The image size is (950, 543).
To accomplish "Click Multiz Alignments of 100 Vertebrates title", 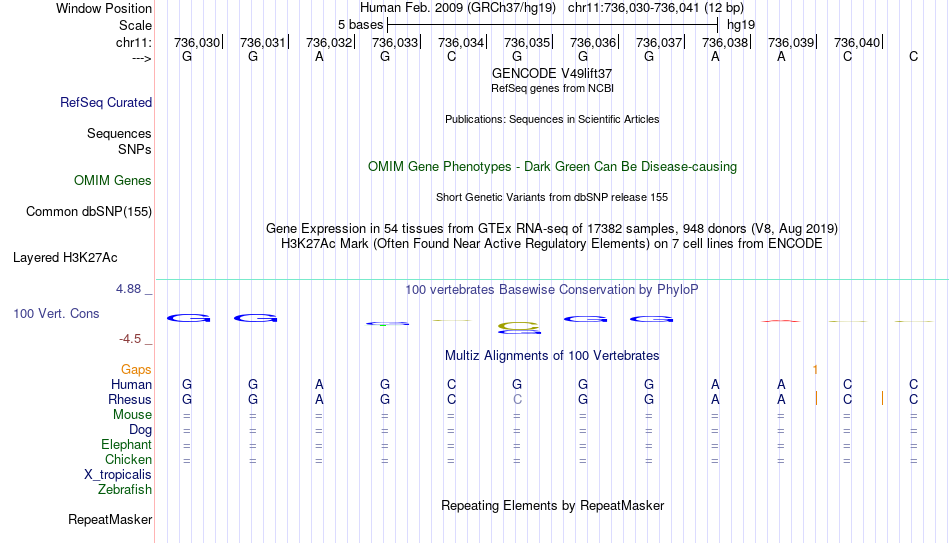I will [552, 356].
